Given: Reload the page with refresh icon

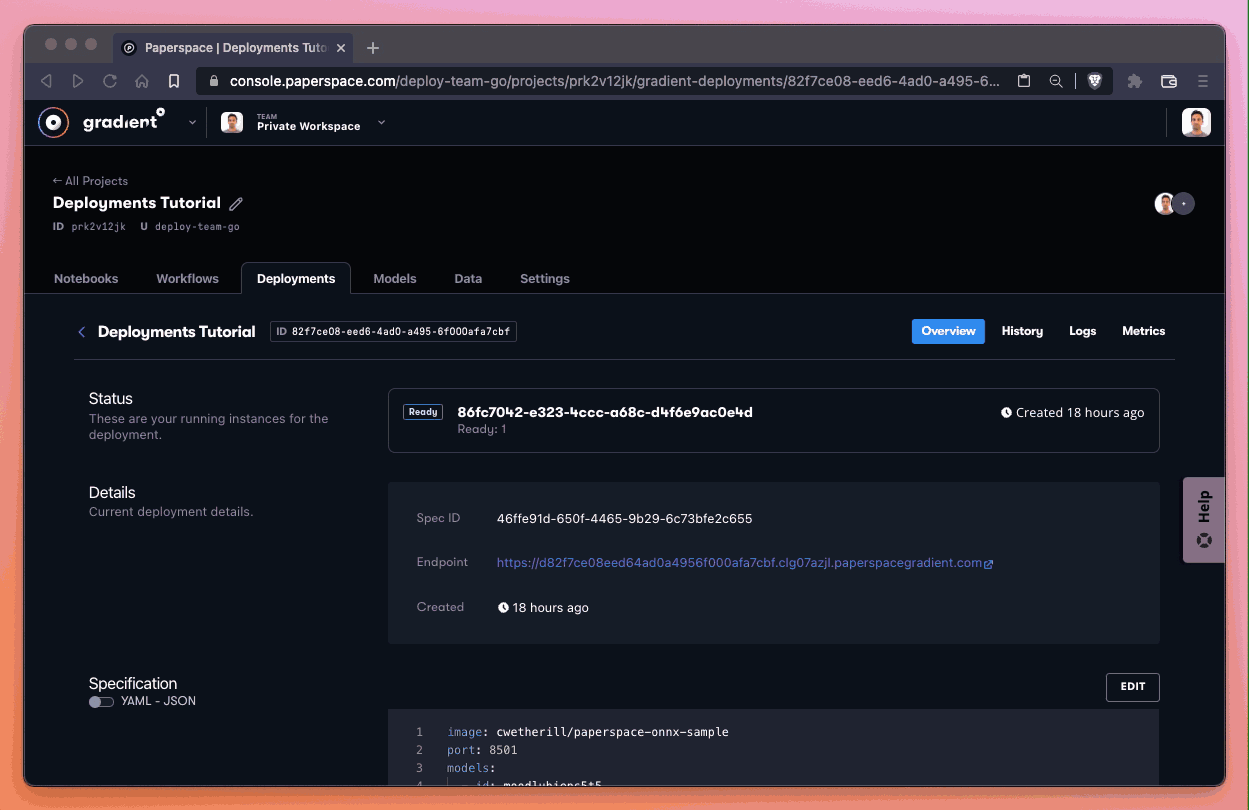Looking at the screenshot, I should [110, 81].
